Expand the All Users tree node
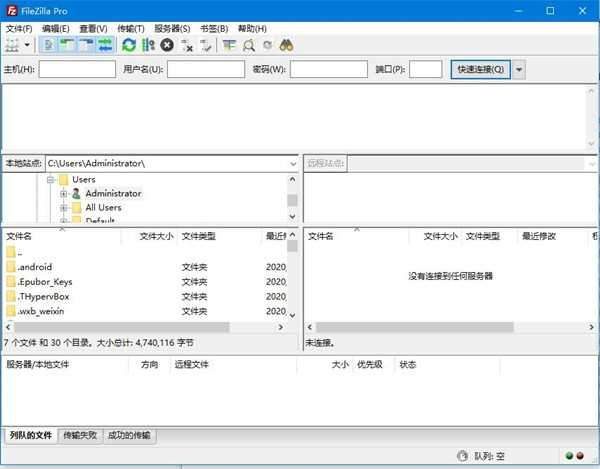This screenshot has width=600, height=469. coord(64,208)
